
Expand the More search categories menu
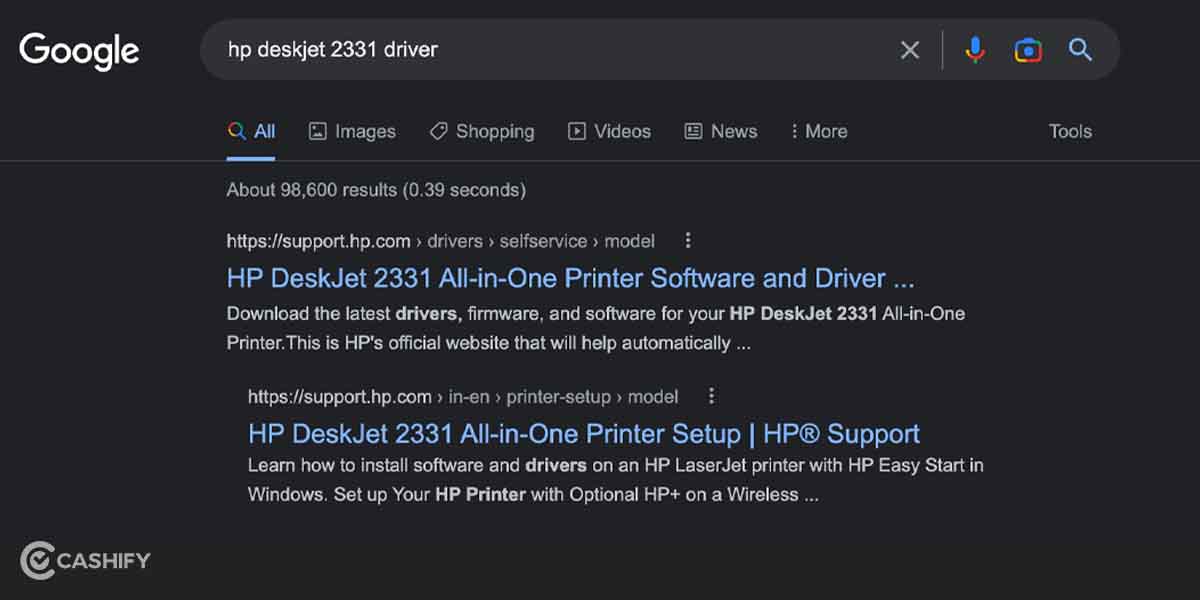[818, 131]
